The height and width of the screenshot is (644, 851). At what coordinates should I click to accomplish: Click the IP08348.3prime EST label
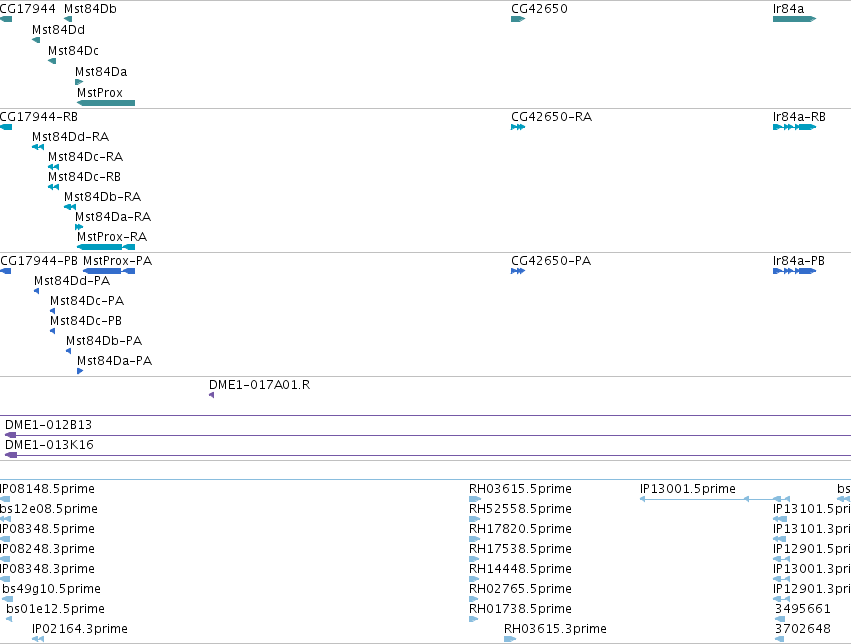(x=47, y=569)
